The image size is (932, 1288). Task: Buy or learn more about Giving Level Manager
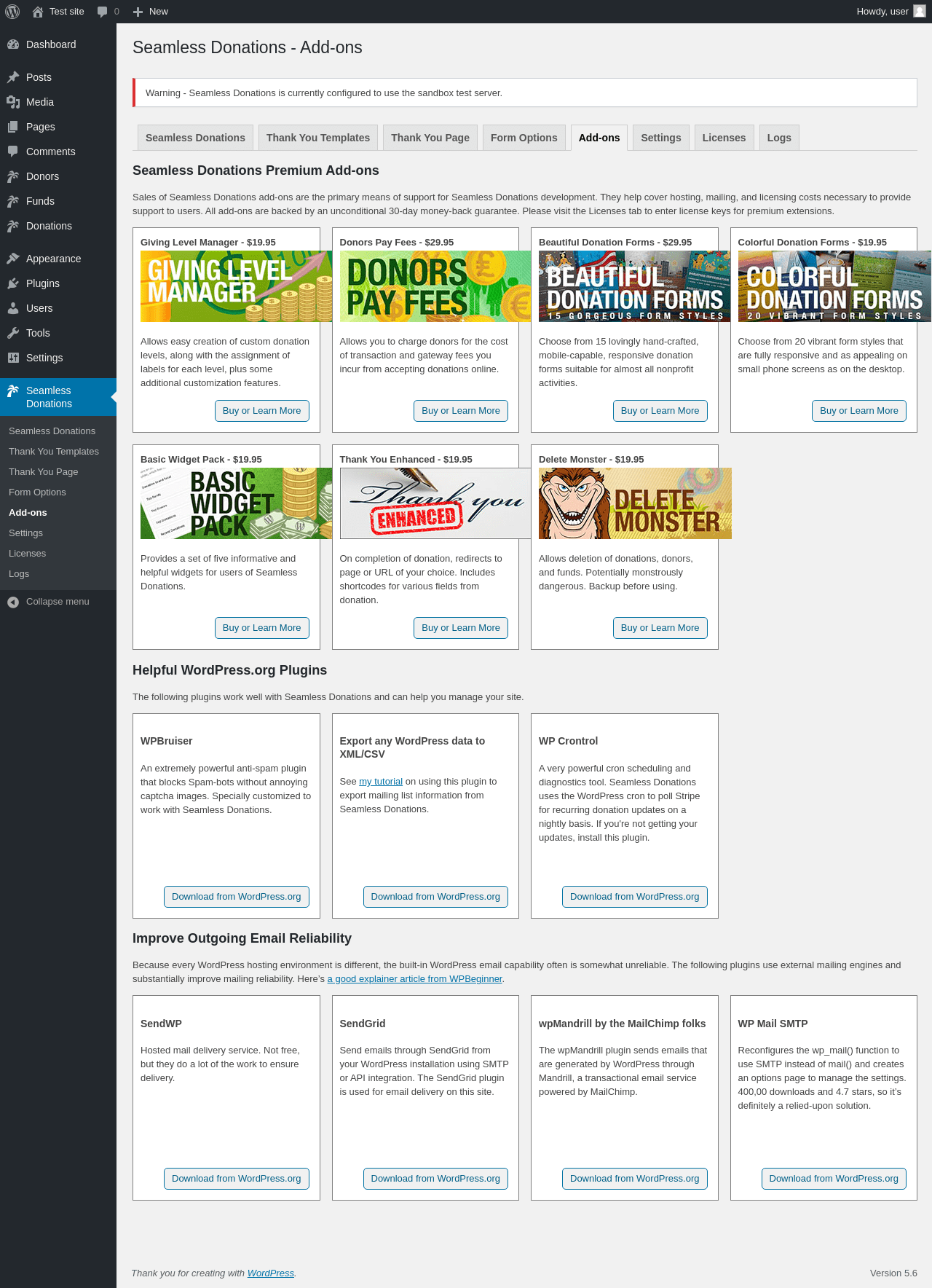[x=261, y=411]
